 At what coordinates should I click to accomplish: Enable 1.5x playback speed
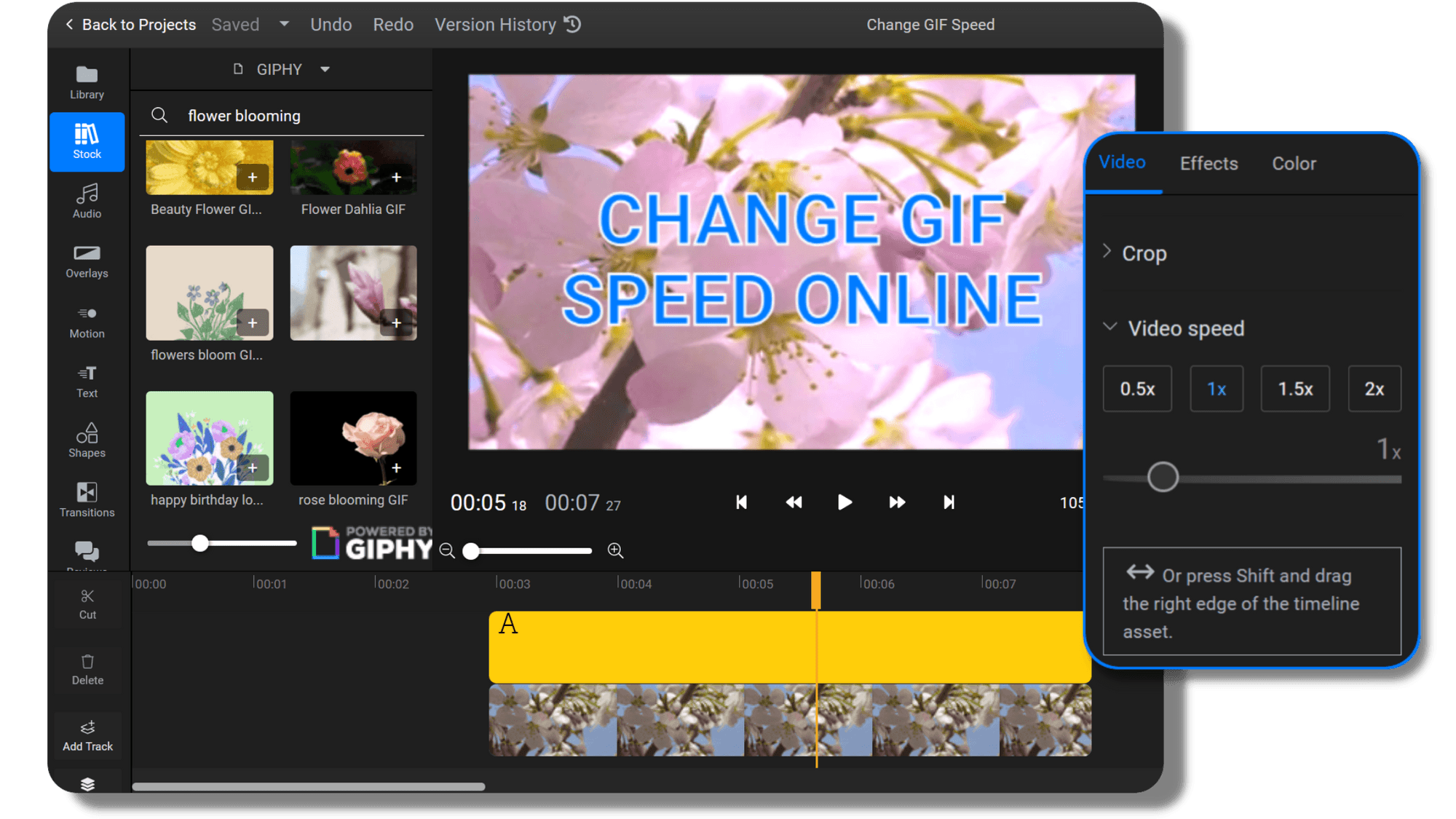coord(1295,388)
